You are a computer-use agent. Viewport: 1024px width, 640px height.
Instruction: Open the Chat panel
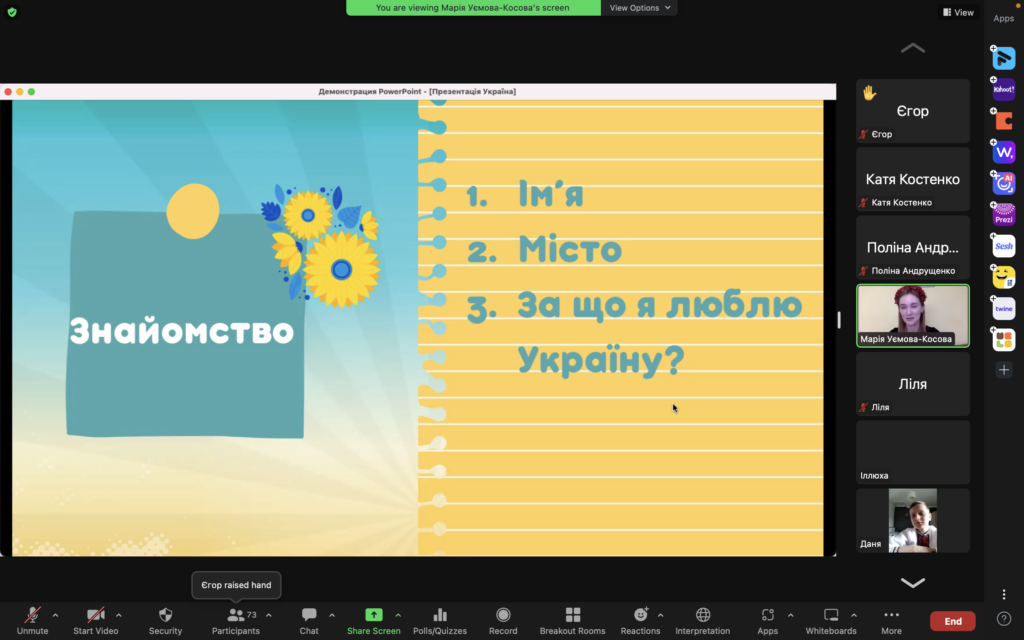(309, 615)
